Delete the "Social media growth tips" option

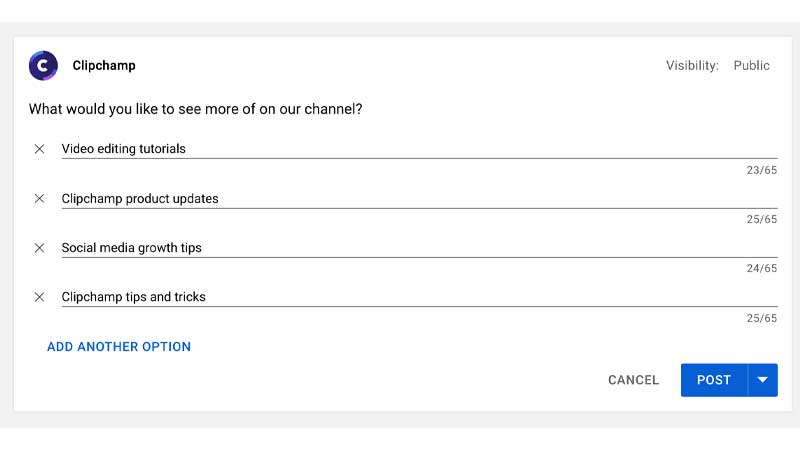39,248
